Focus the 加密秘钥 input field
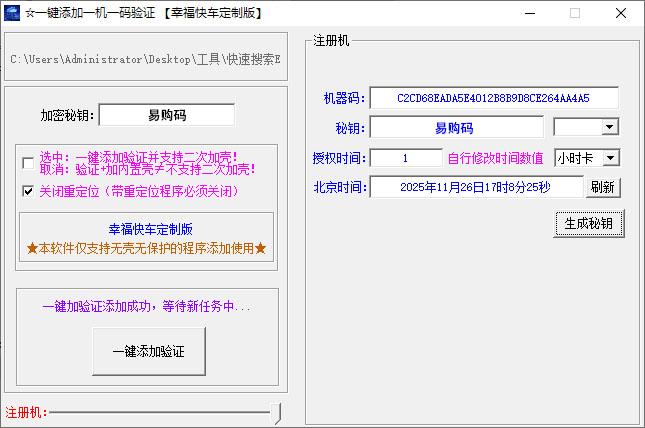The width and height of the screenshot is (645, 428). pyautogui.click(x=166, y=115)
